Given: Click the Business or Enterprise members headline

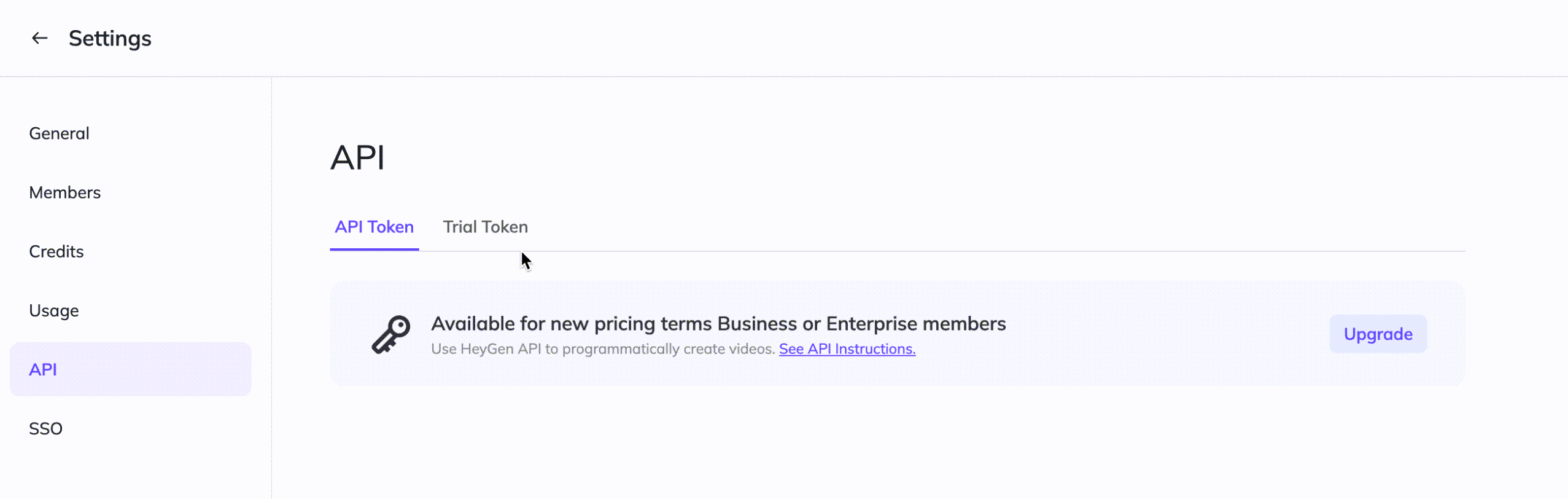Looking at the screenshot, I should click(x=718, y=323).
